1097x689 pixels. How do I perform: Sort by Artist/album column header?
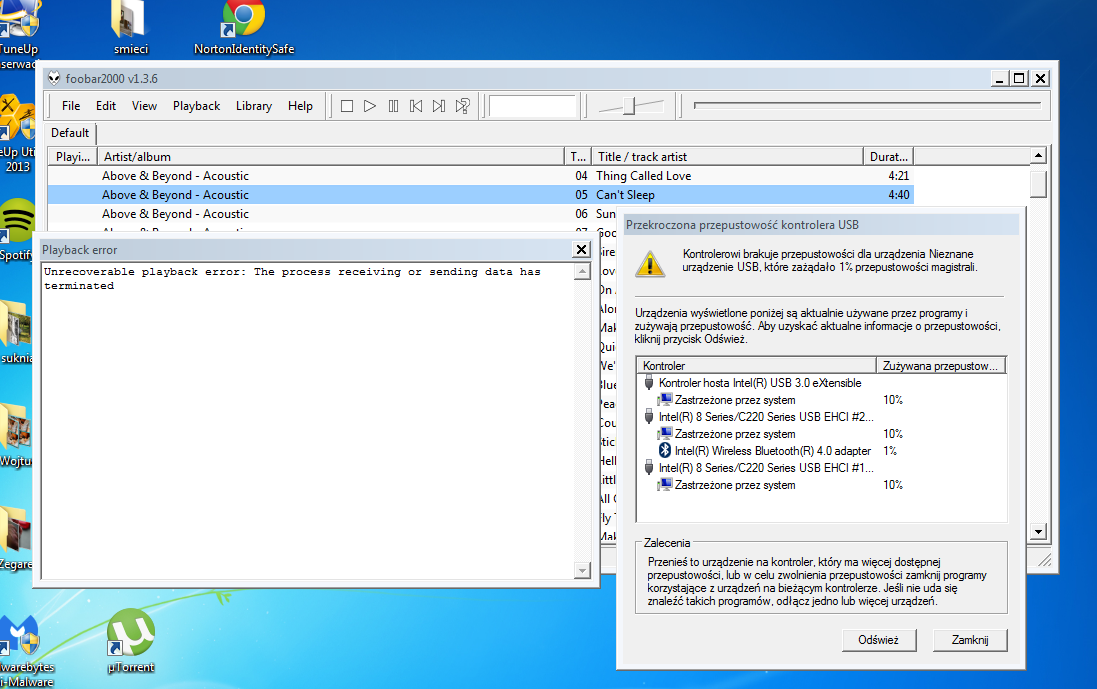pyautogui.click(x=330, y=157)
